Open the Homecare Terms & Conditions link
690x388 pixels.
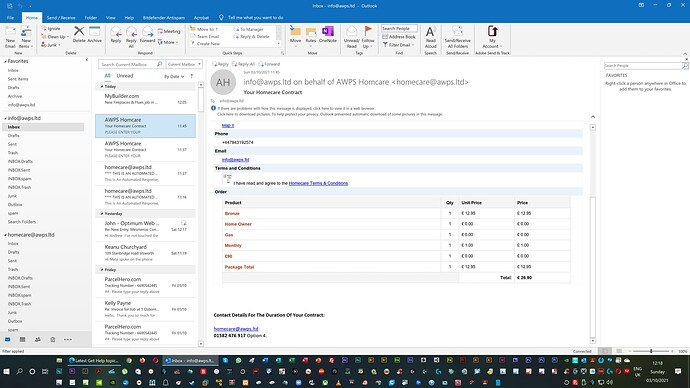(x=318, y=183)
